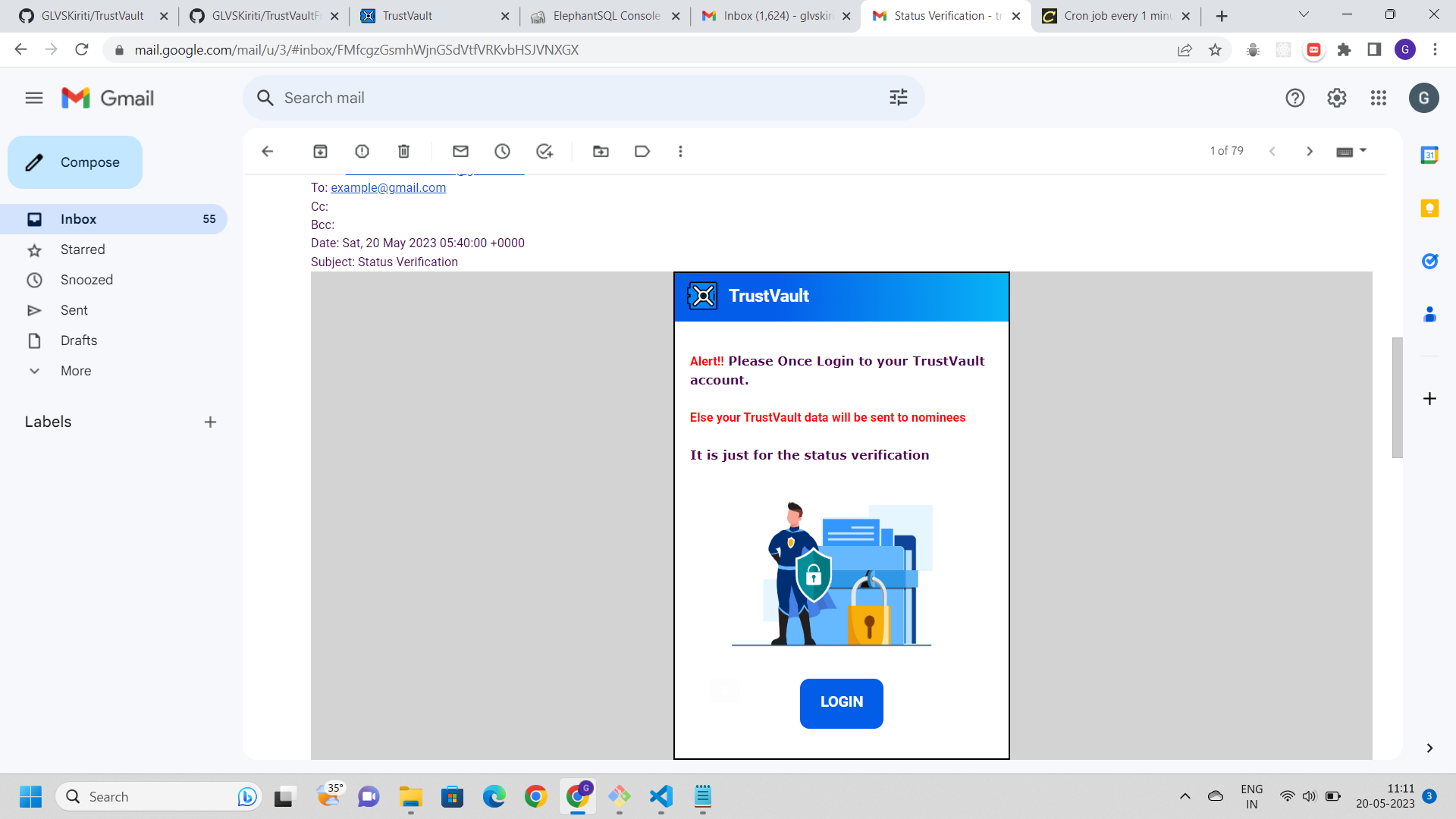Open Visual Studio Code from taskbar
Image resolution: width=1456 pixels, height=819 pixels.
point(661,796)
